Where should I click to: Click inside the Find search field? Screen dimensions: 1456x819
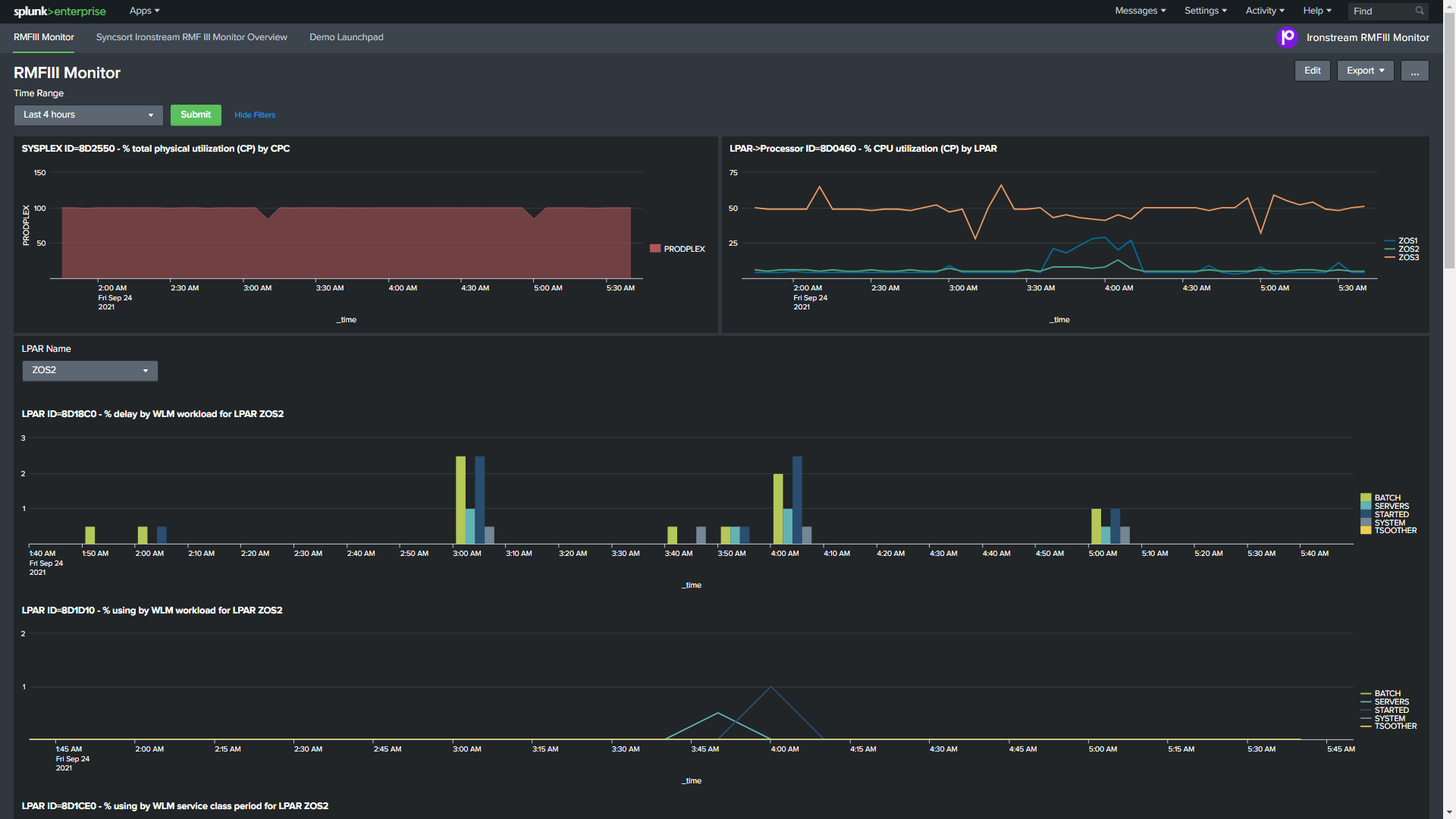point(1380,11)
